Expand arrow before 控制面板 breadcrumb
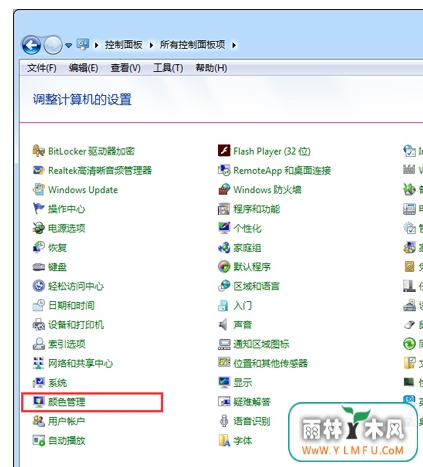This screenshot has height=467, width=423. coord(97,45)
